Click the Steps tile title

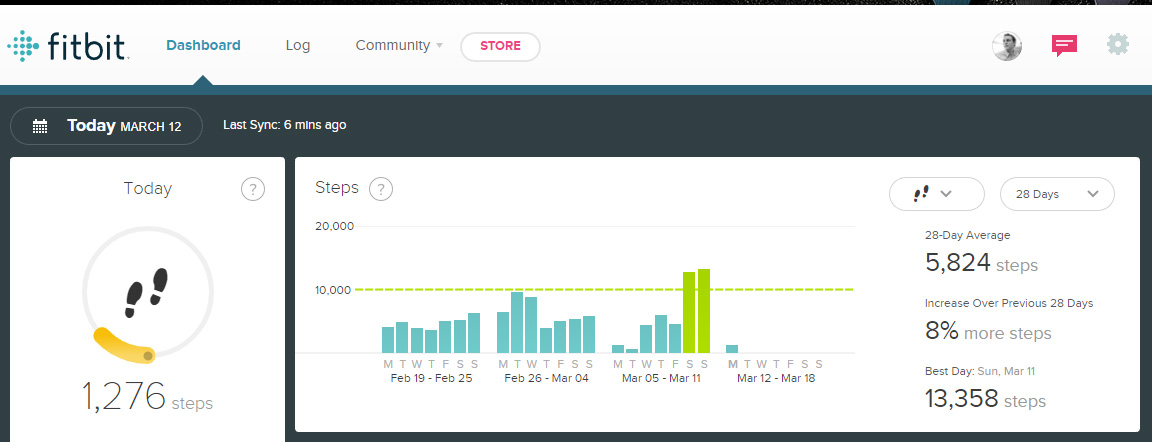pyautogui.click(x=337, y=187)
